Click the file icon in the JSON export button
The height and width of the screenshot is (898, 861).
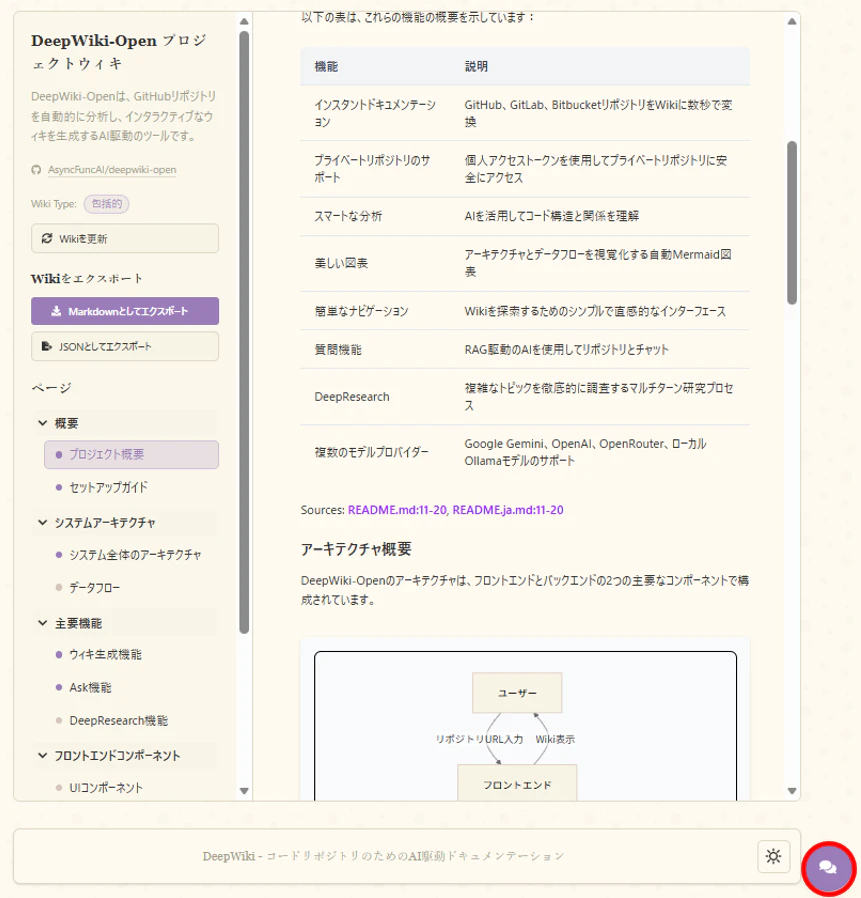[47, 346]
